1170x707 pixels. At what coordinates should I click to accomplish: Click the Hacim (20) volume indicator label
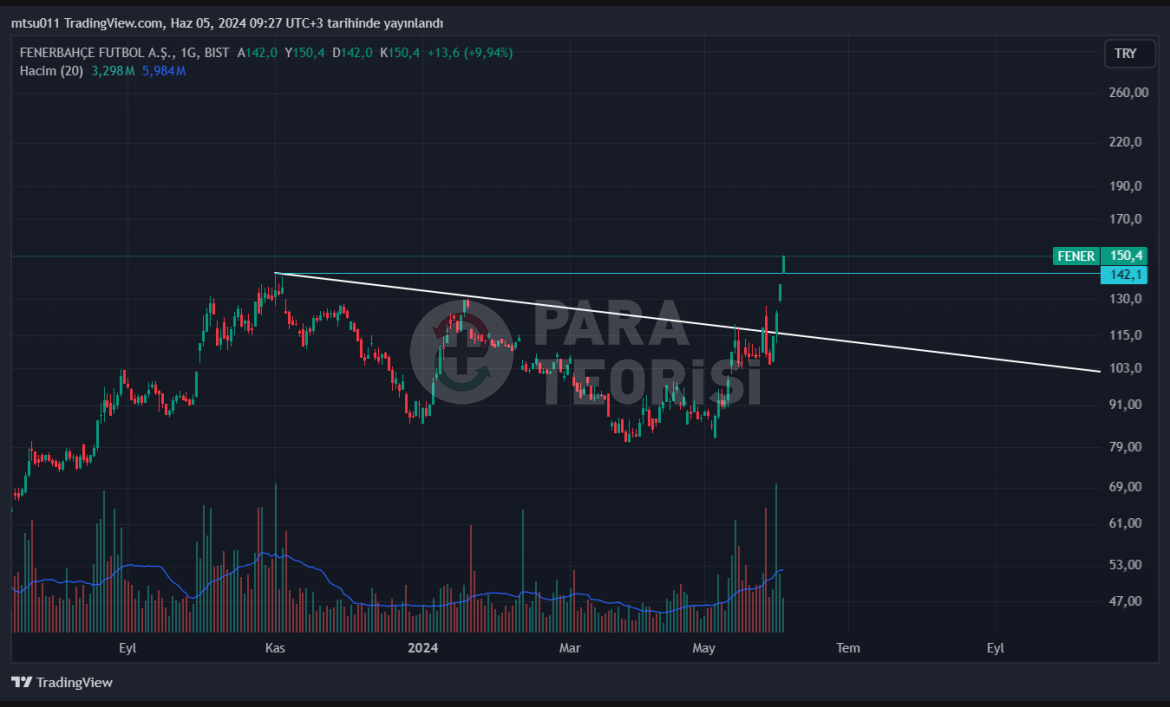(51, 71)
